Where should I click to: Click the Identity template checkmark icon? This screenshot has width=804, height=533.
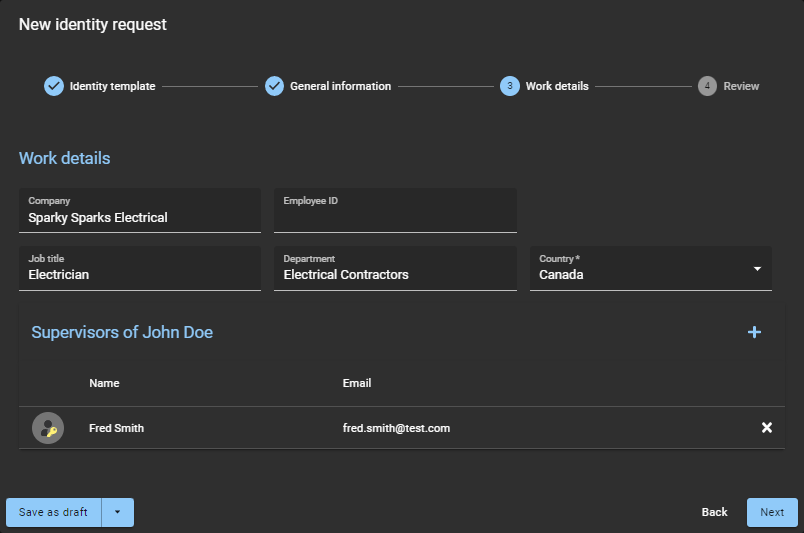[x=54, y=86]
